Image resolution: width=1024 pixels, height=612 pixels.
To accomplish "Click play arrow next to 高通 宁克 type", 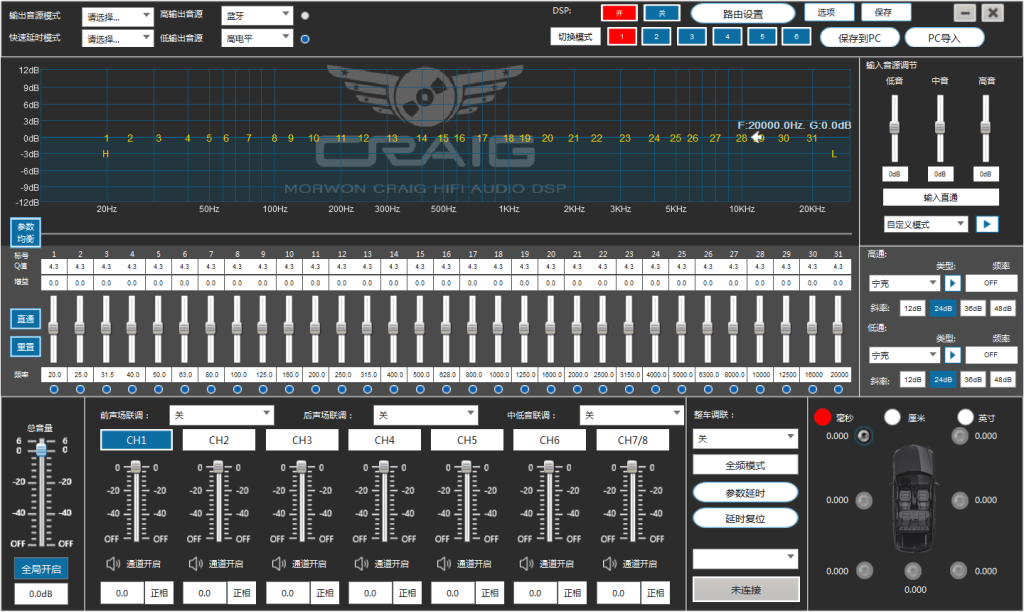I will [952, 283].
